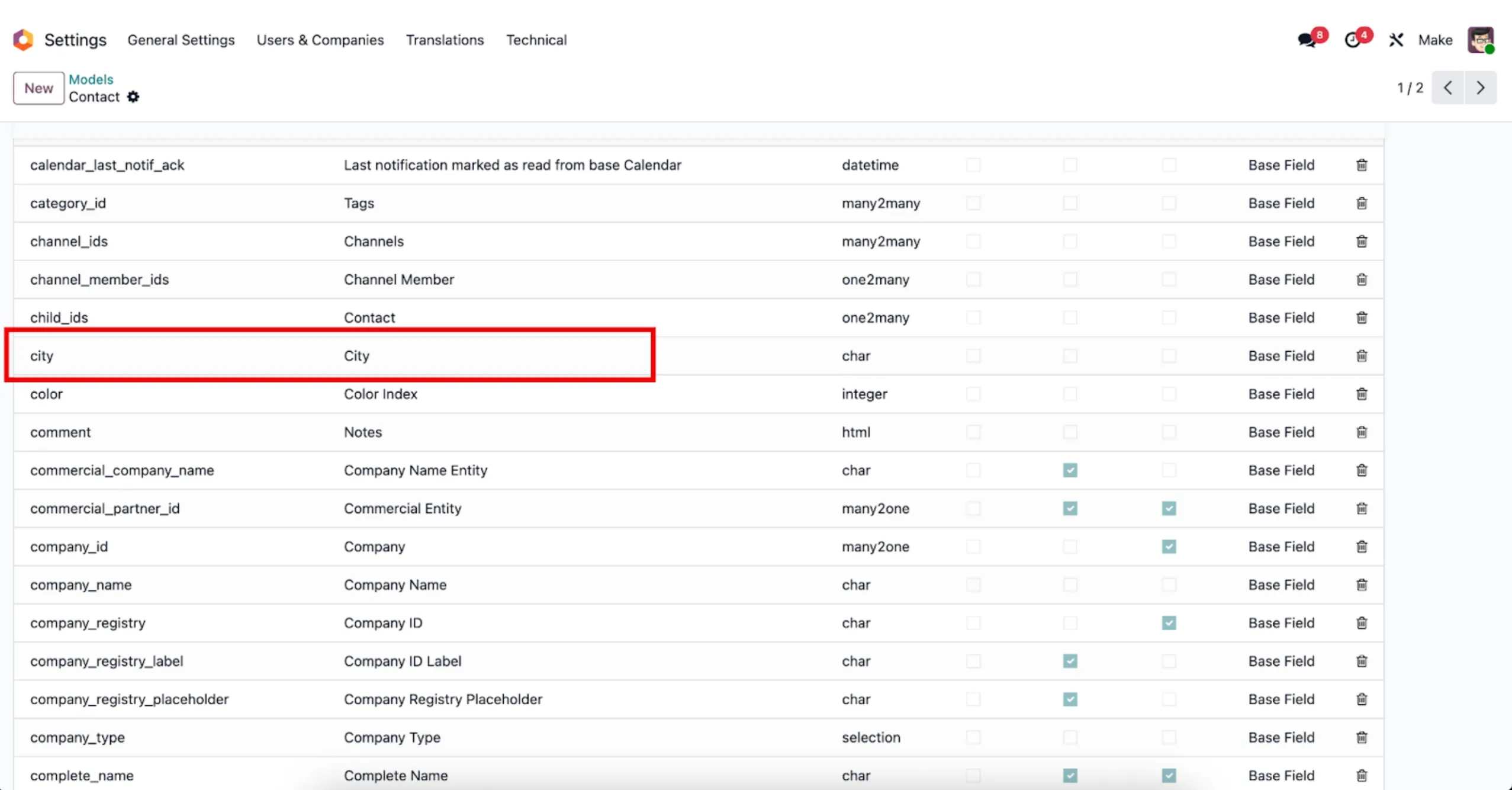Toggle the checked last checkbox for company_registry
1512x790 pixels.
[x=1169, y=623]
